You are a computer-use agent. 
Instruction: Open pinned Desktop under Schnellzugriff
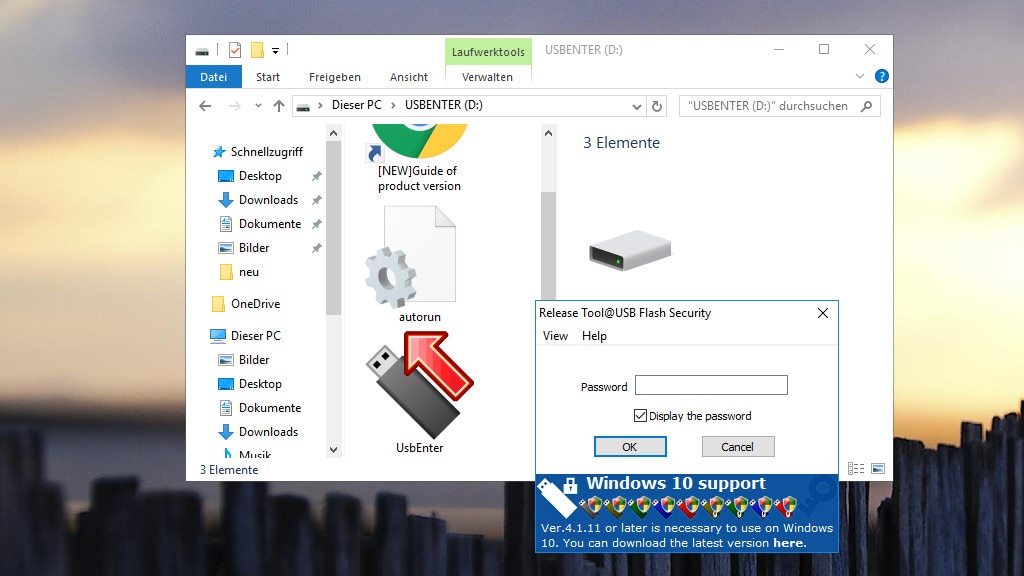tap(260, 176)
